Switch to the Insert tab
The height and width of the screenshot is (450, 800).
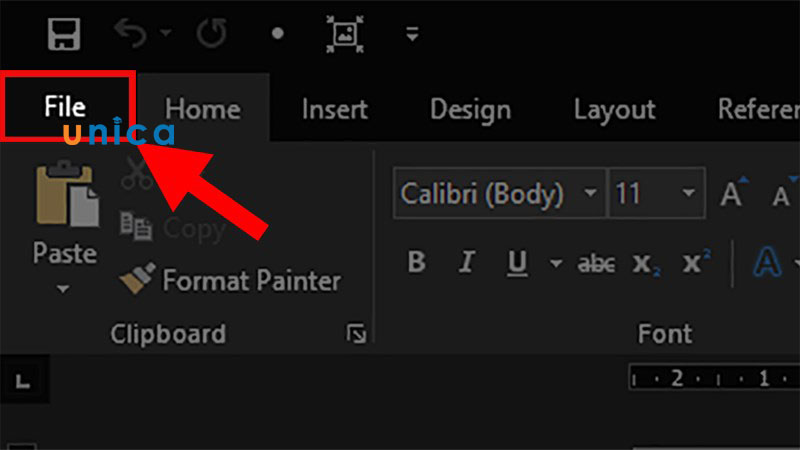pyautogui.click(x=334, y=109)
